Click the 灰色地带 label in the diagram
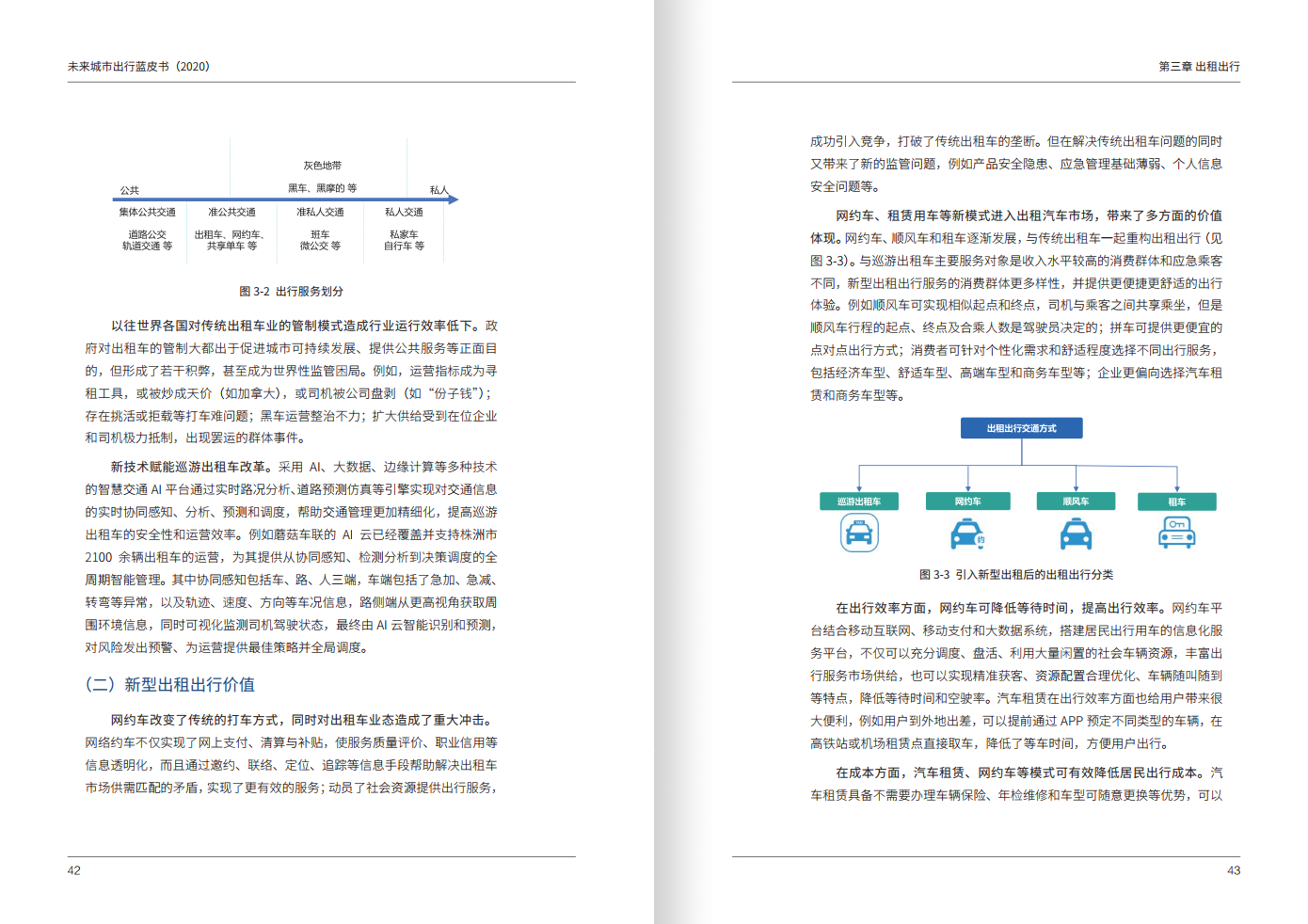 coord(322,166)
